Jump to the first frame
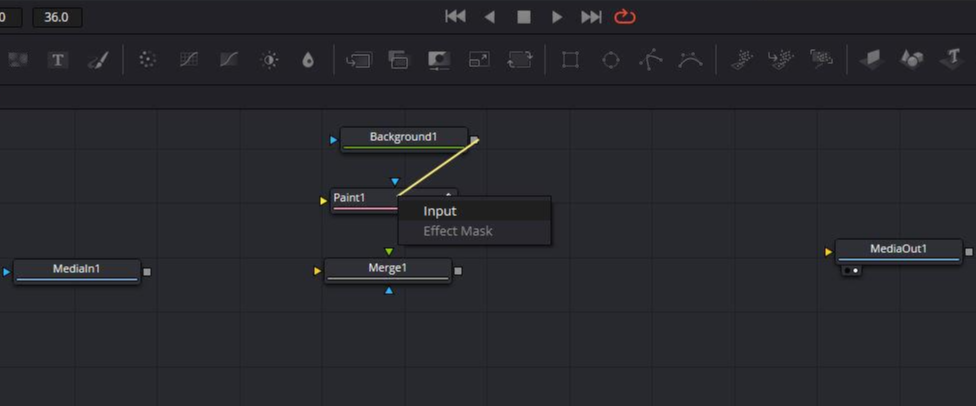The image size is (976, 406). tap(456, 17)
